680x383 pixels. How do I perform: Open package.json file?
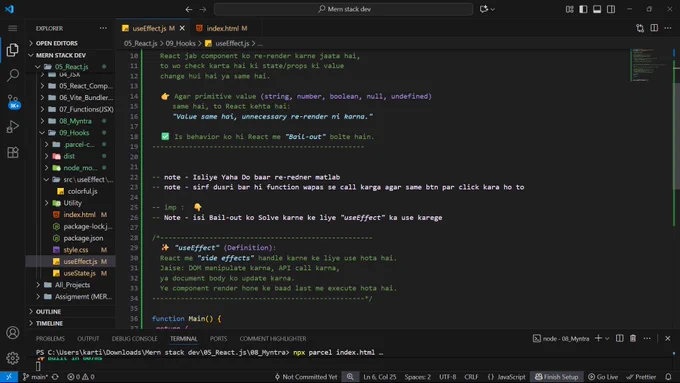tap(83, 238)
